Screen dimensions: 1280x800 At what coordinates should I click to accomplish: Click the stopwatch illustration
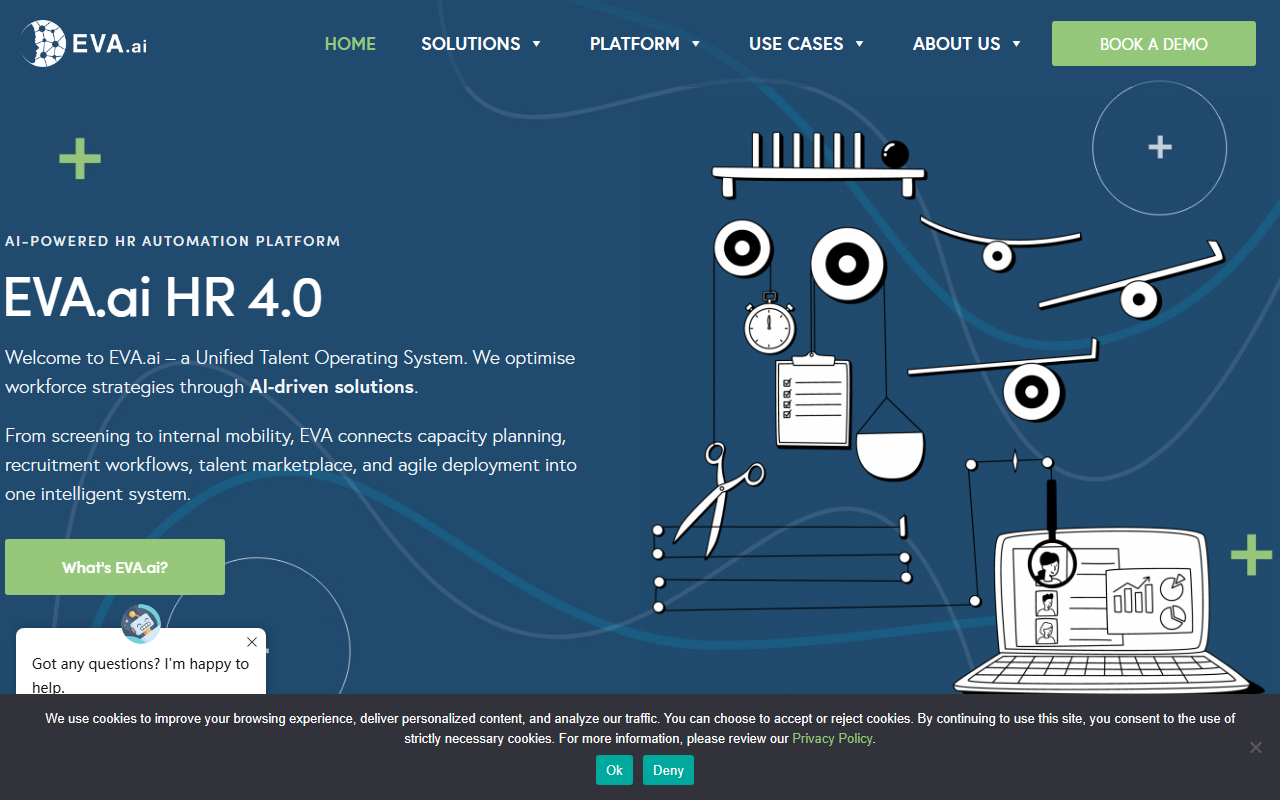tap(770, 323)
